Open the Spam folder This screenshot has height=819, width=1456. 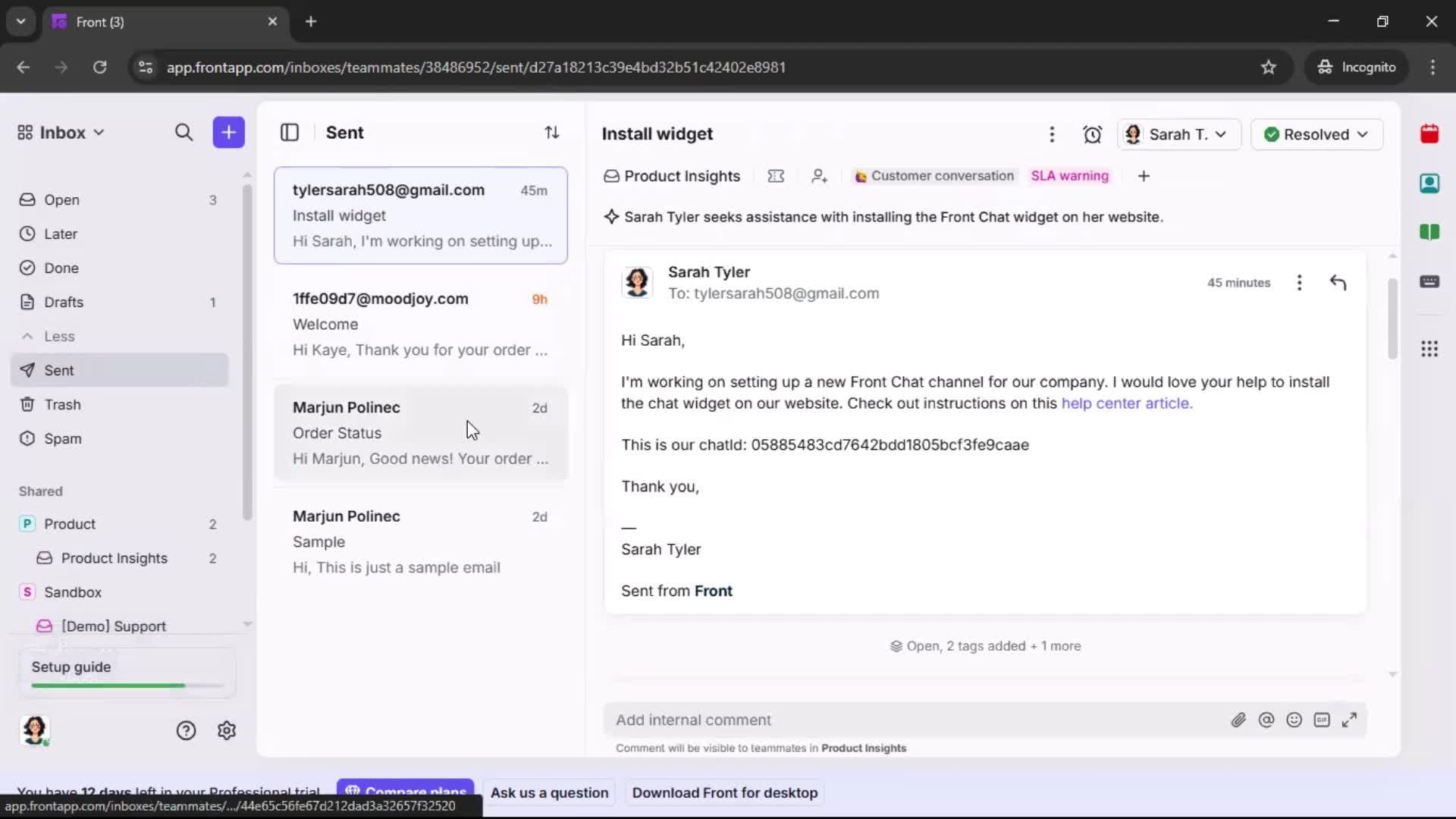tap(61, 438)
